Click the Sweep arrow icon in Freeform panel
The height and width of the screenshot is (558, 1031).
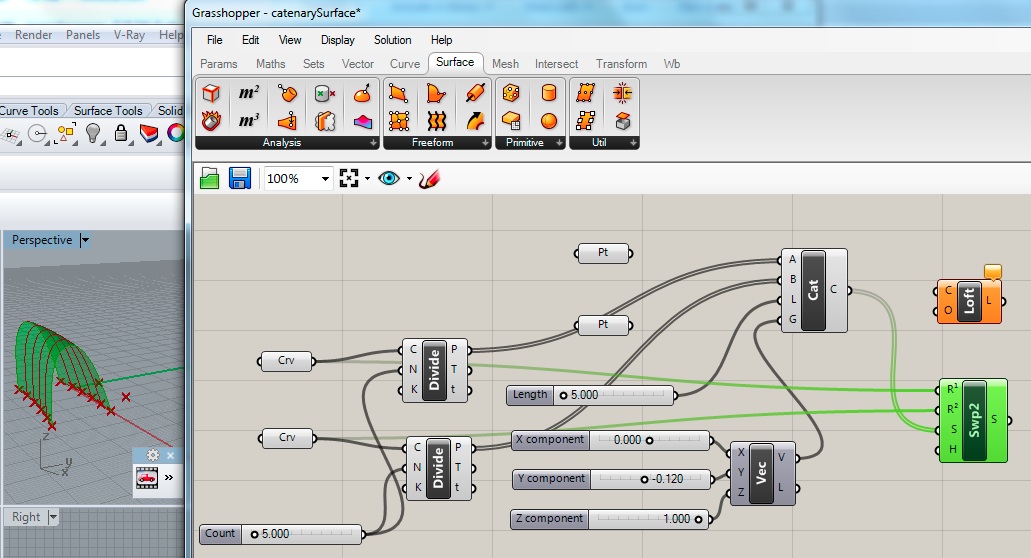click(475, 120)
